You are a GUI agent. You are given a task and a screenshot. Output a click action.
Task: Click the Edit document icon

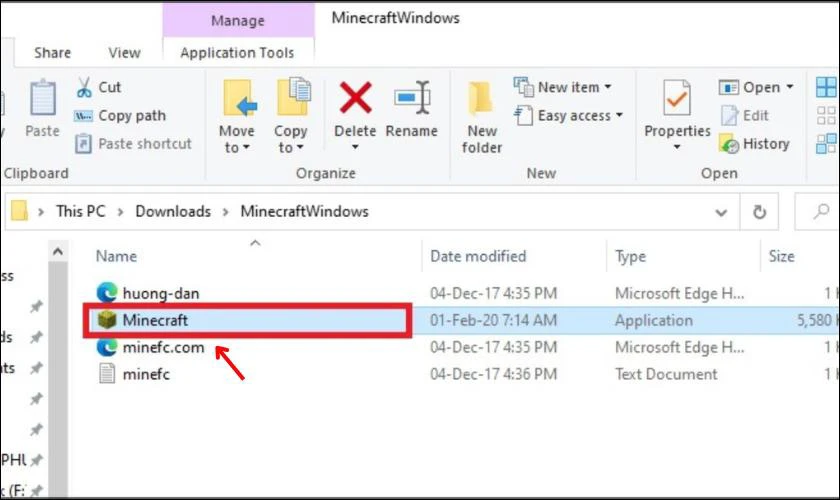click(729, 115)
